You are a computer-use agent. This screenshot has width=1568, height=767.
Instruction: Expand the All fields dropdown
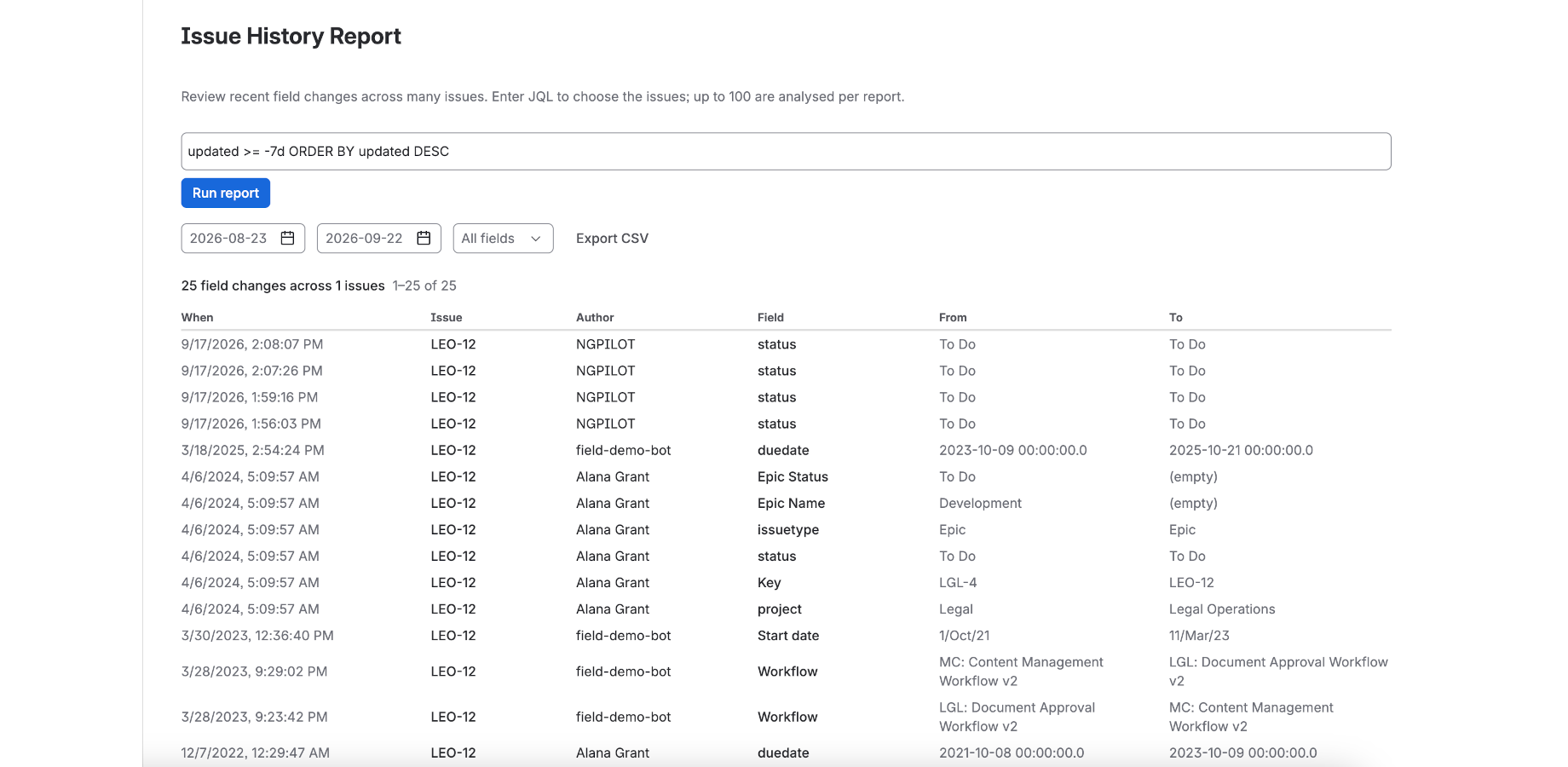[x=503, y=239]
